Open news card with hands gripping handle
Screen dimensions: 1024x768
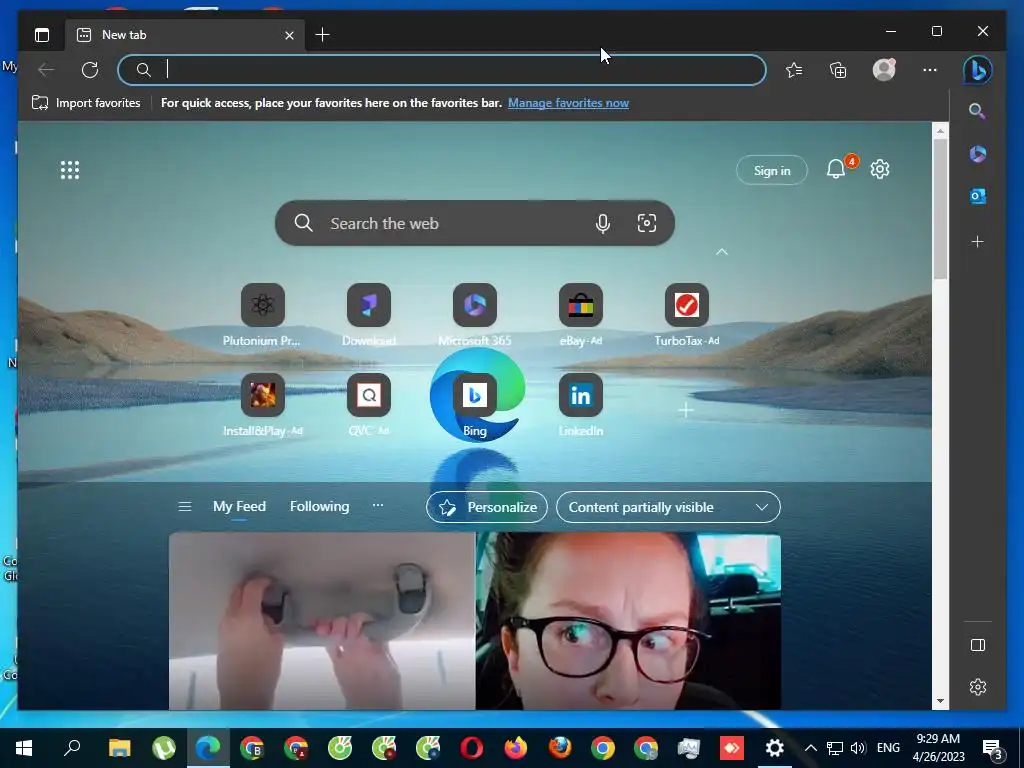322,621
